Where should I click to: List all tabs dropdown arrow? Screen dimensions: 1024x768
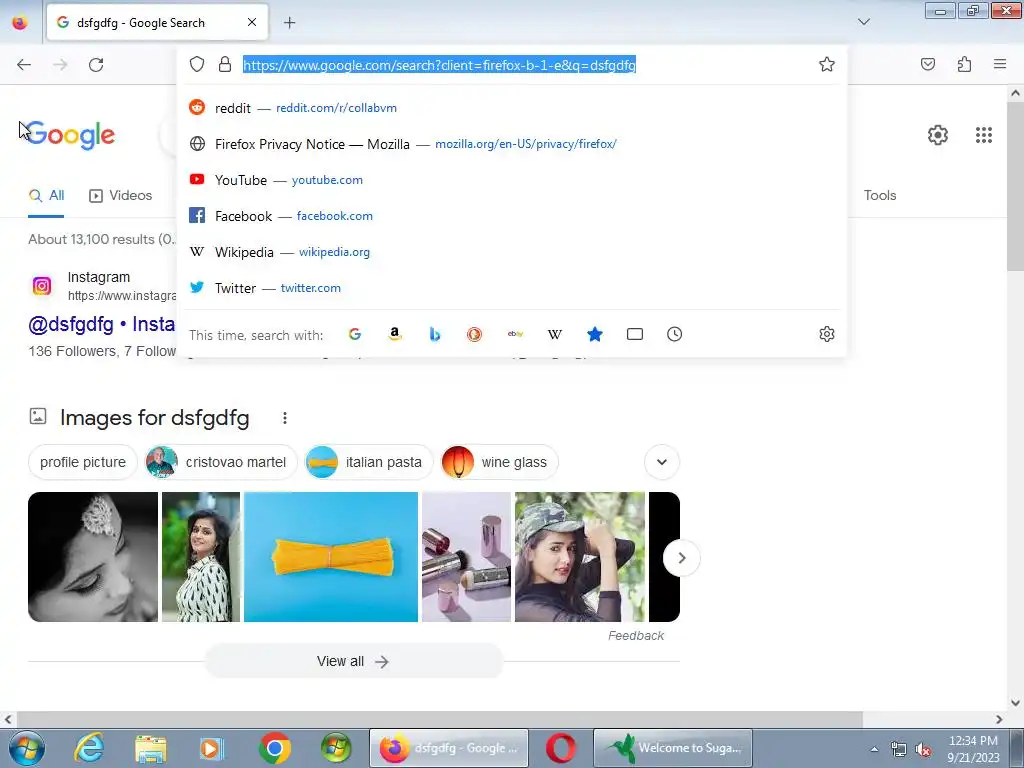coord(863,22)
